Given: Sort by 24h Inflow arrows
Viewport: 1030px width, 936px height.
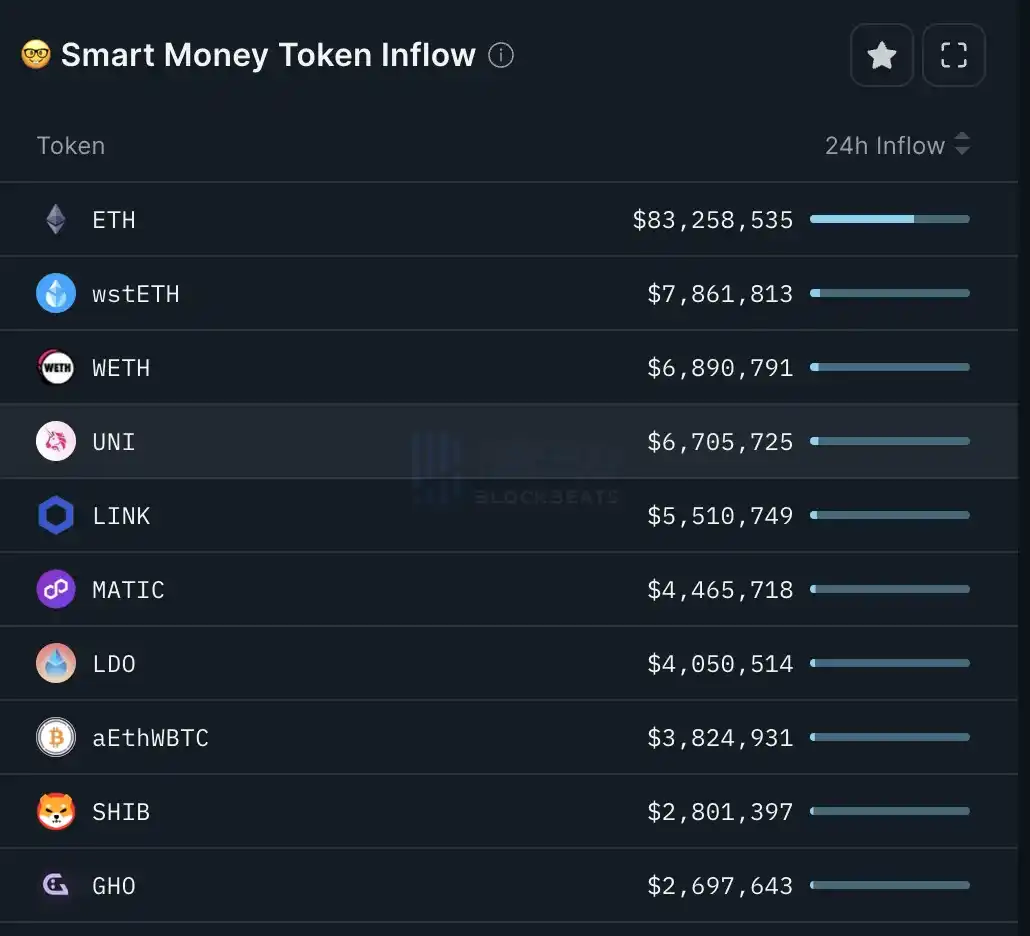Looking at the screenshot, I should click(962, 145).
